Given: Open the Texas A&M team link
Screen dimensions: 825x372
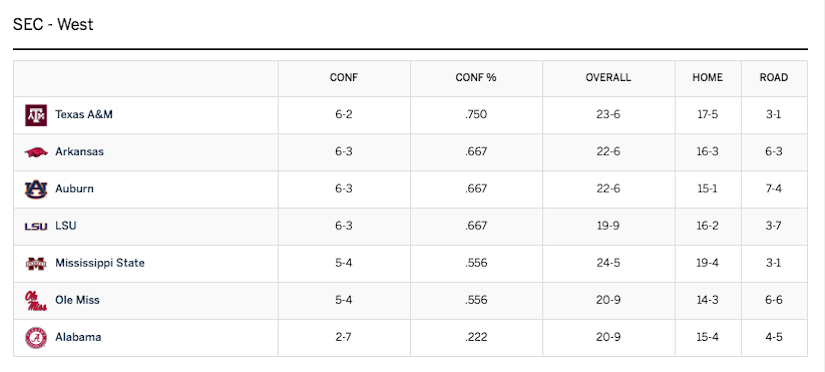Looking at the screenshot, I should pos(84,114).
